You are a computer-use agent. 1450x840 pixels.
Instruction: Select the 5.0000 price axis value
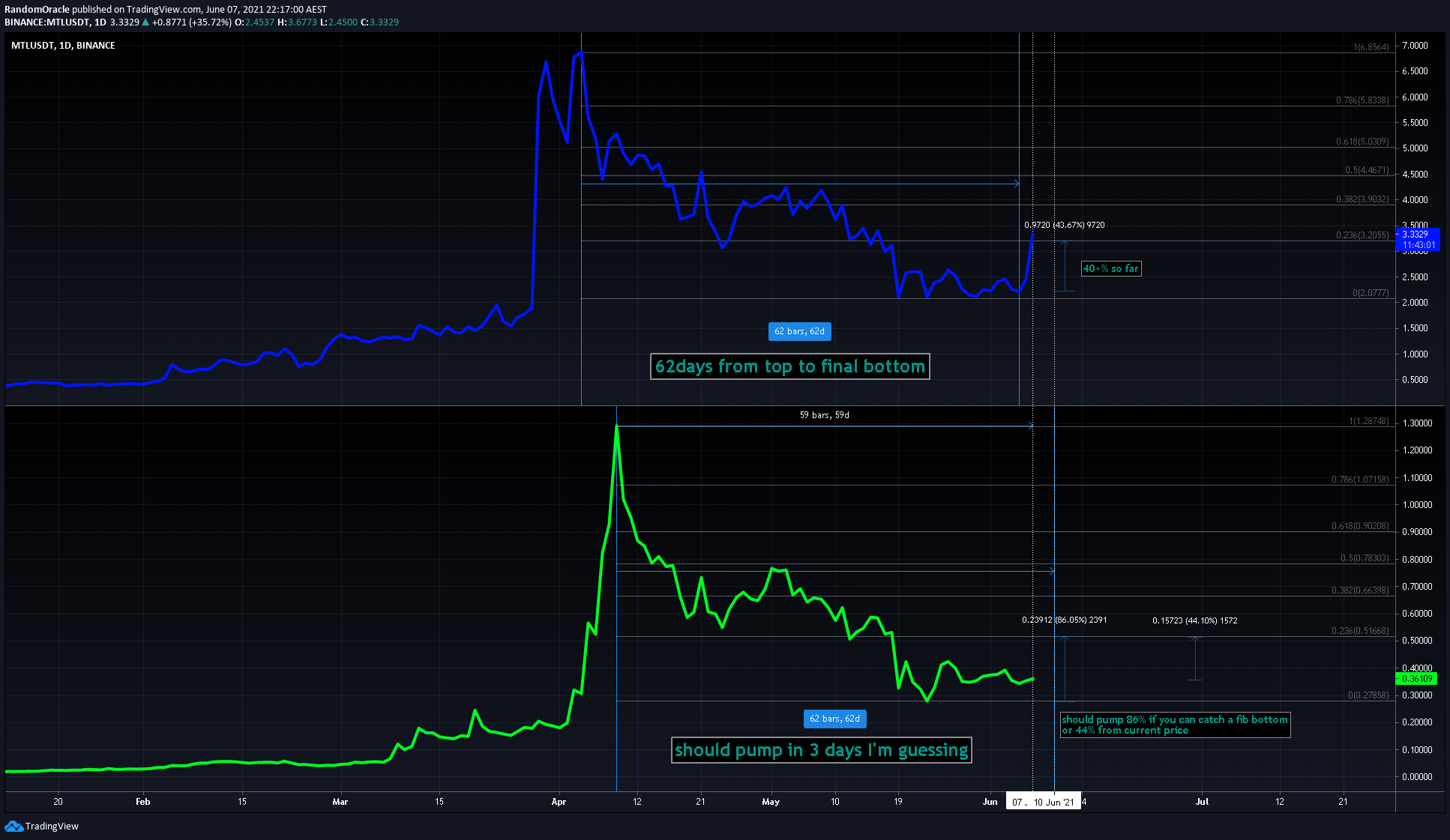pos(1415,148)
